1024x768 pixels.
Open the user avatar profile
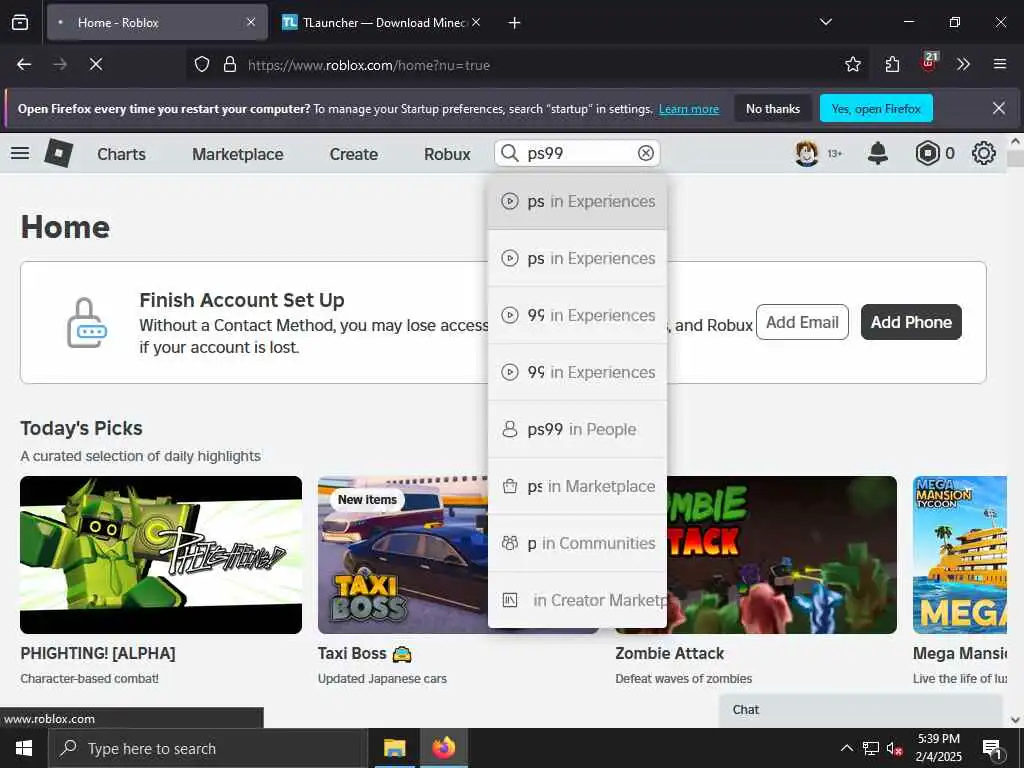click(x=807, y=153)
